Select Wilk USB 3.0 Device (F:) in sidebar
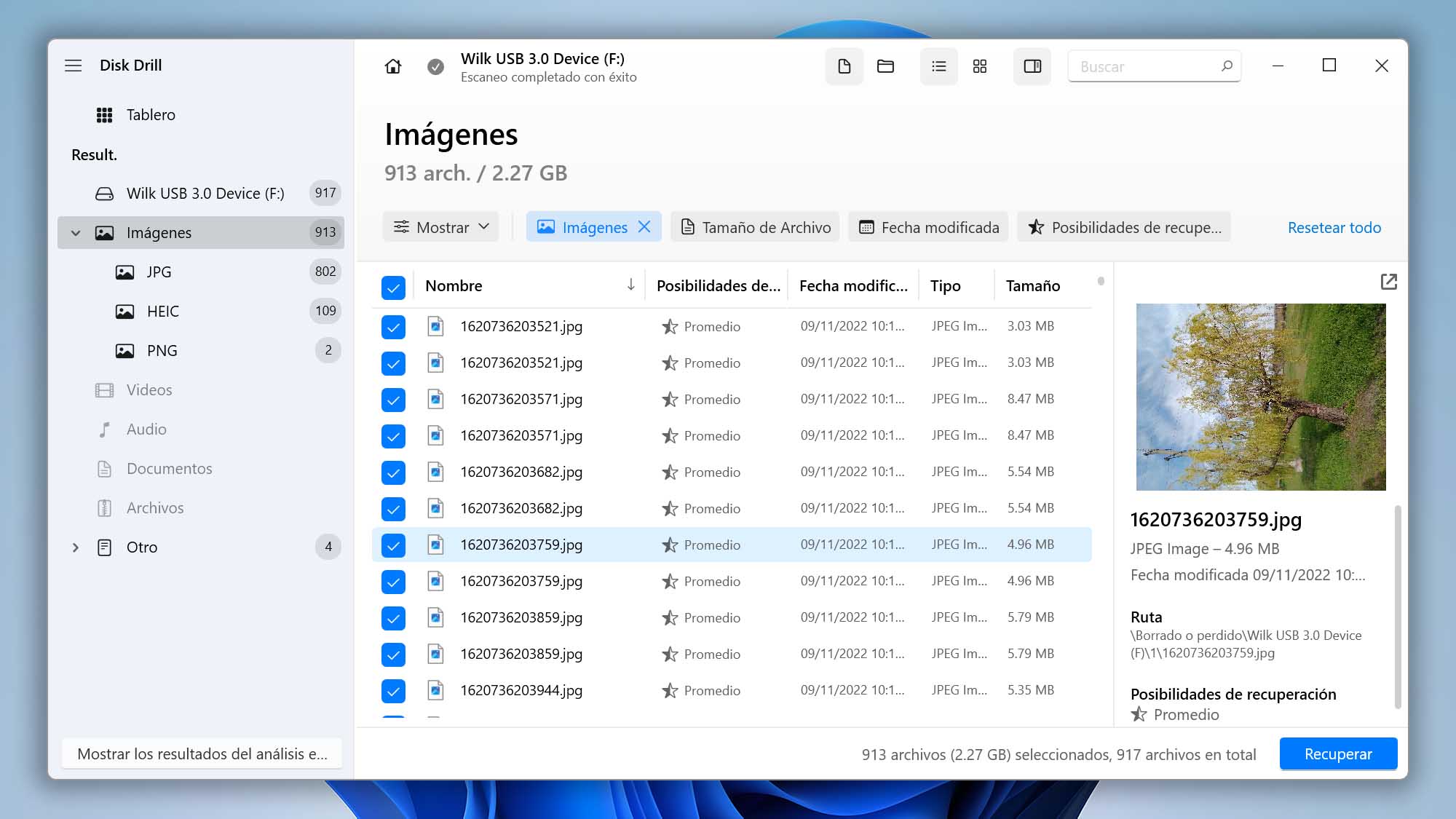The width and height of the screenshot is (1456, 819). (201, 194)
